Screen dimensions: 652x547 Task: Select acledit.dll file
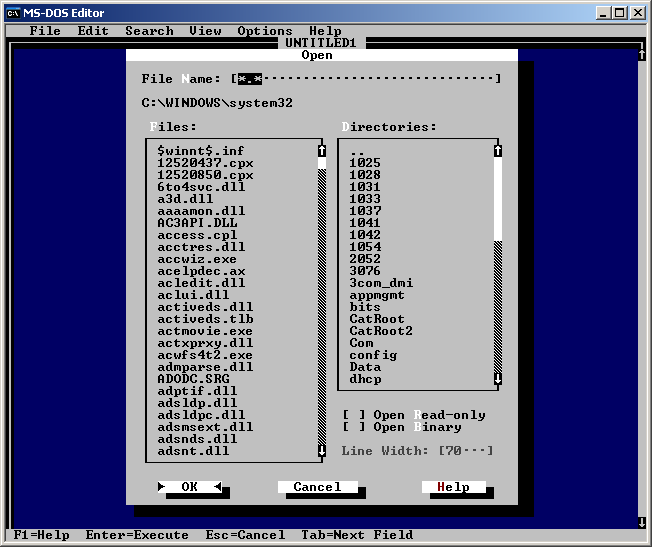click(x=201, y=283)
